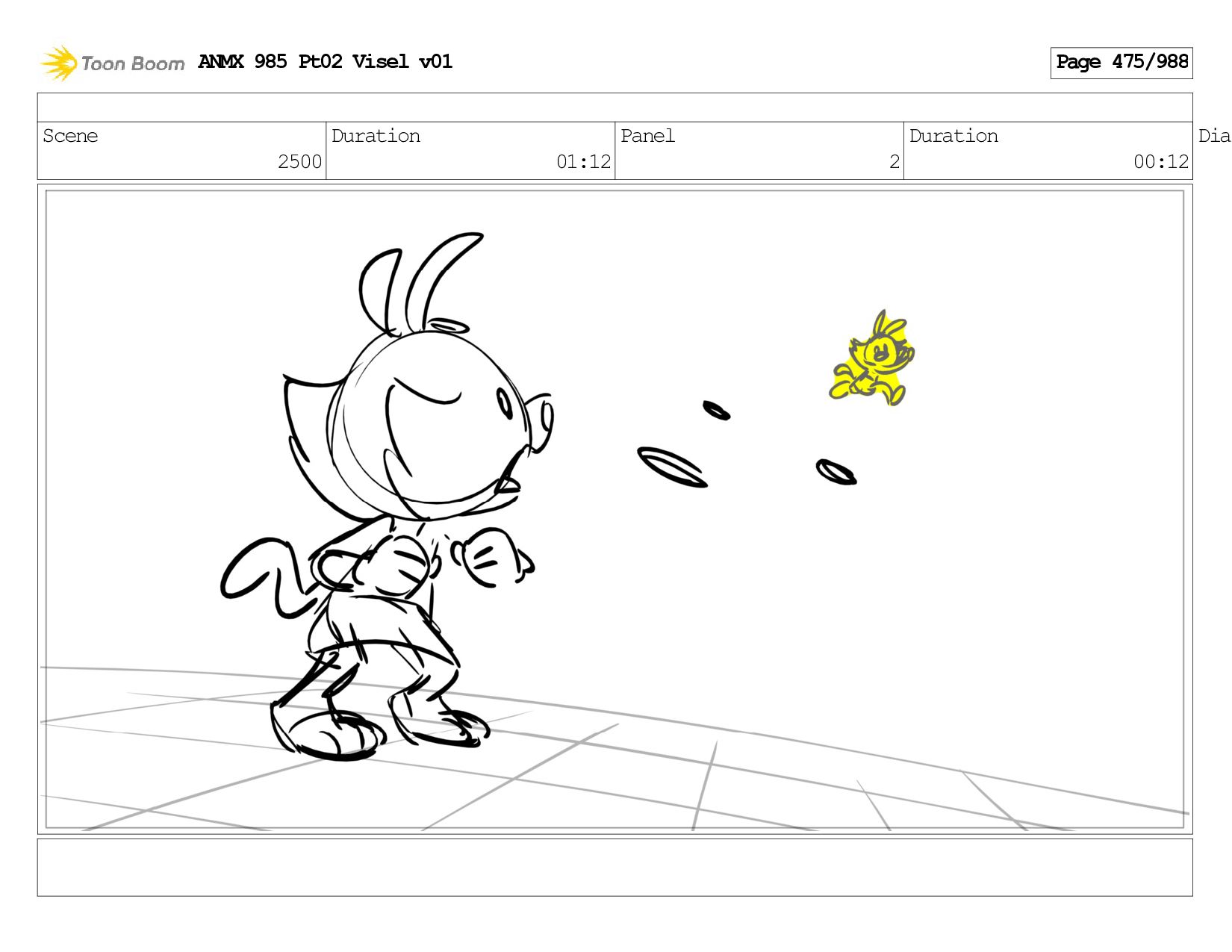Click the 'Page 475/988' box
This screenshot has height=952, width=1232.
click(1121, 63)
